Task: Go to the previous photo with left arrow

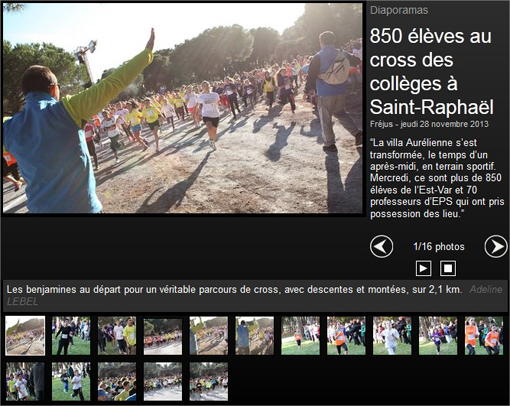Action: point(381,247)
